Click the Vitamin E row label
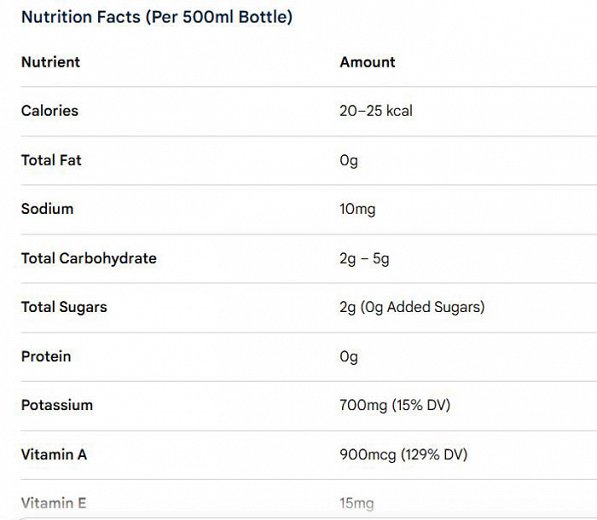 click(x=54, y=503)
